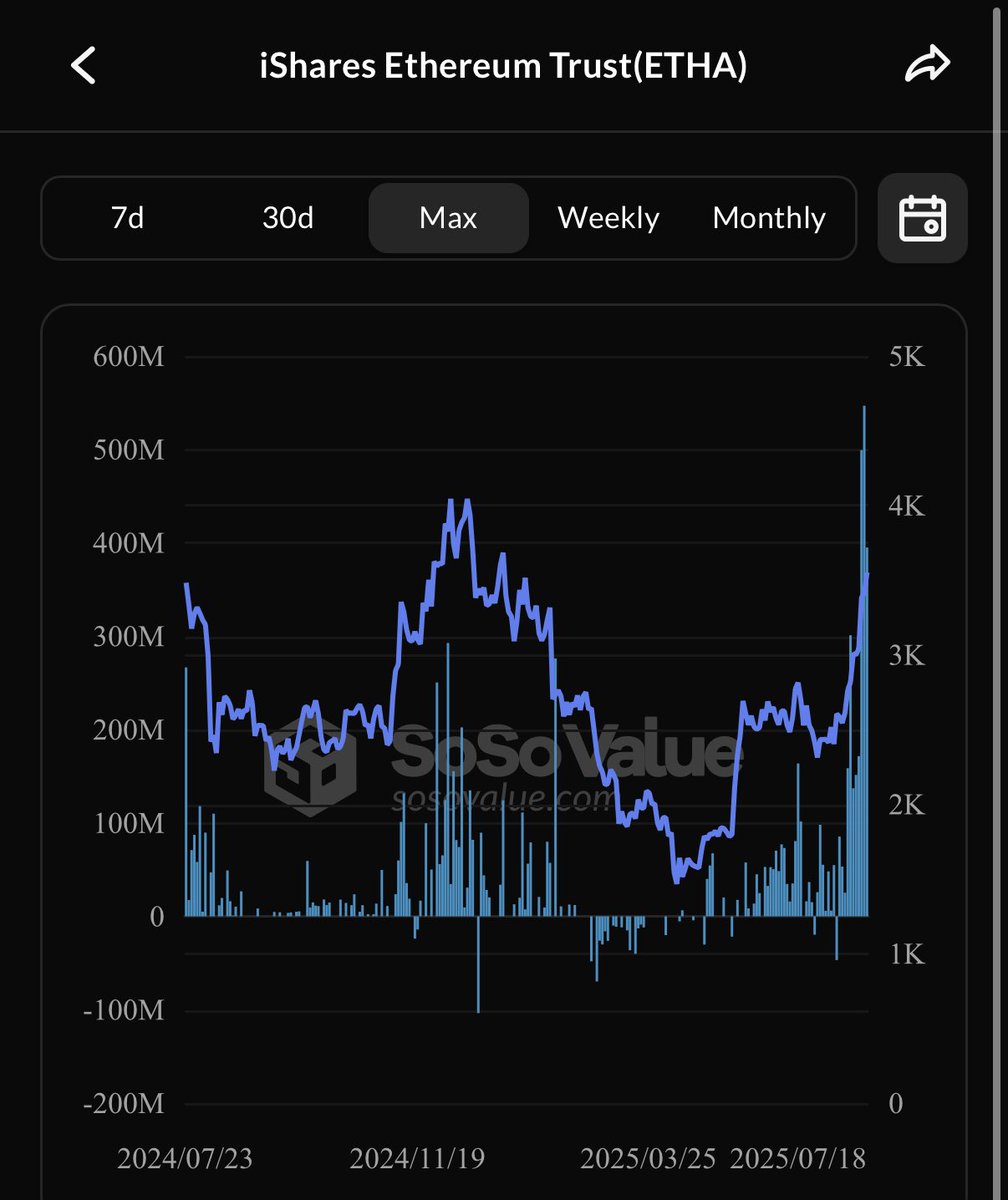1008x1200 pixels.
Task: Click the 300M left axis label
Action: pyautogui.click(x=128, y=637)
